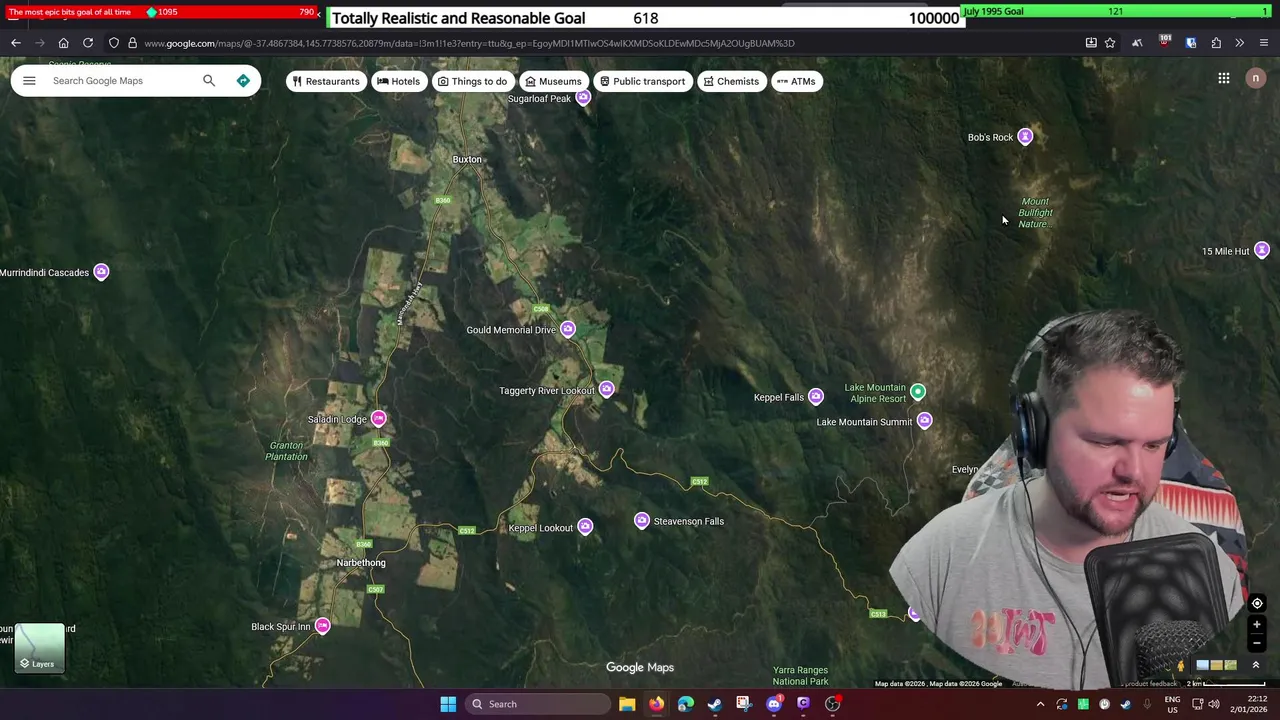Zoom out with the minus button
This screenshot has width=1280, height=720.
[1257, 643]
